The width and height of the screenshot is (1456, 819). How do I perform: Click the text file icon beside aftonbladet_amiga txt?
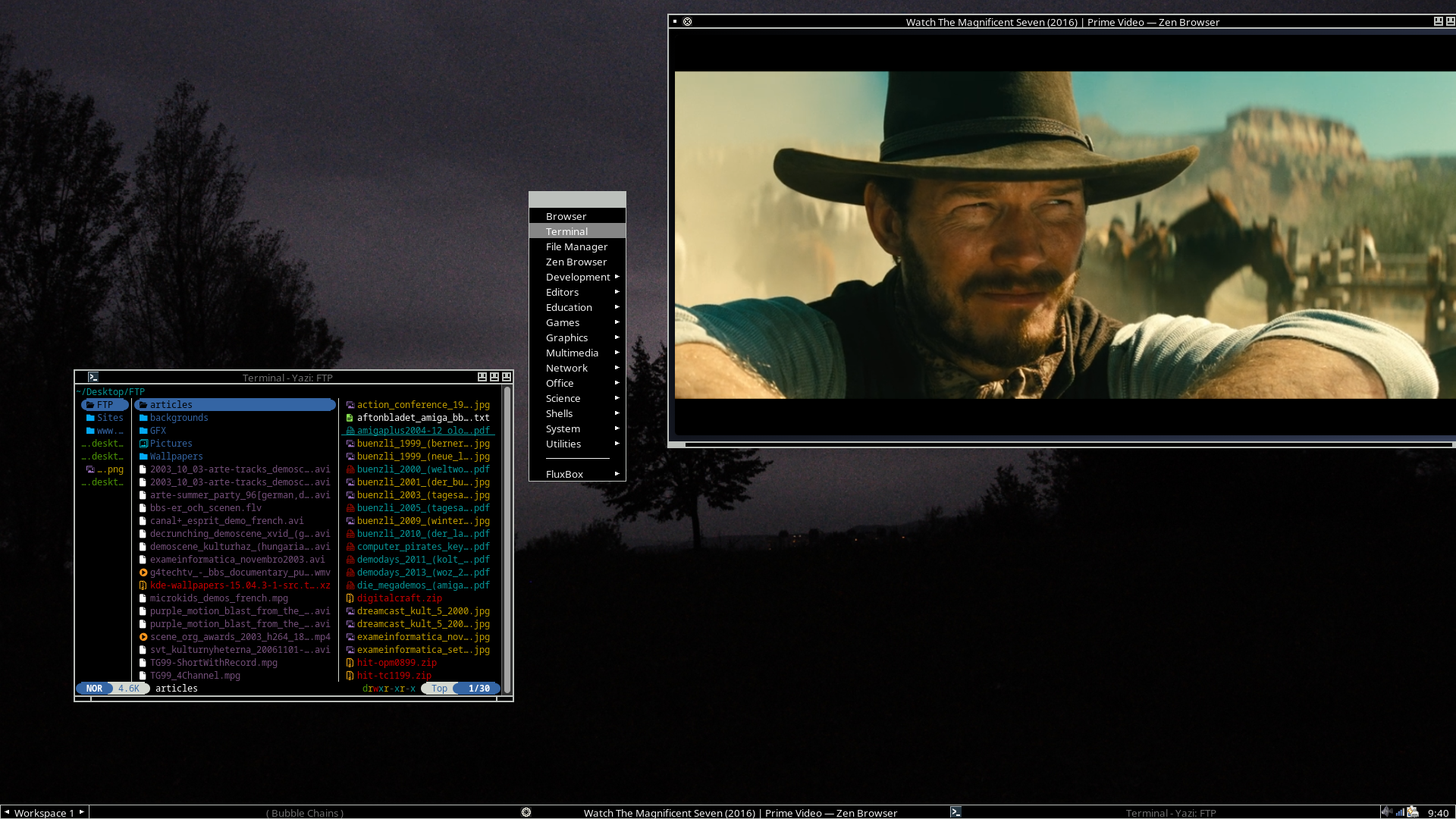click(350, 418)
